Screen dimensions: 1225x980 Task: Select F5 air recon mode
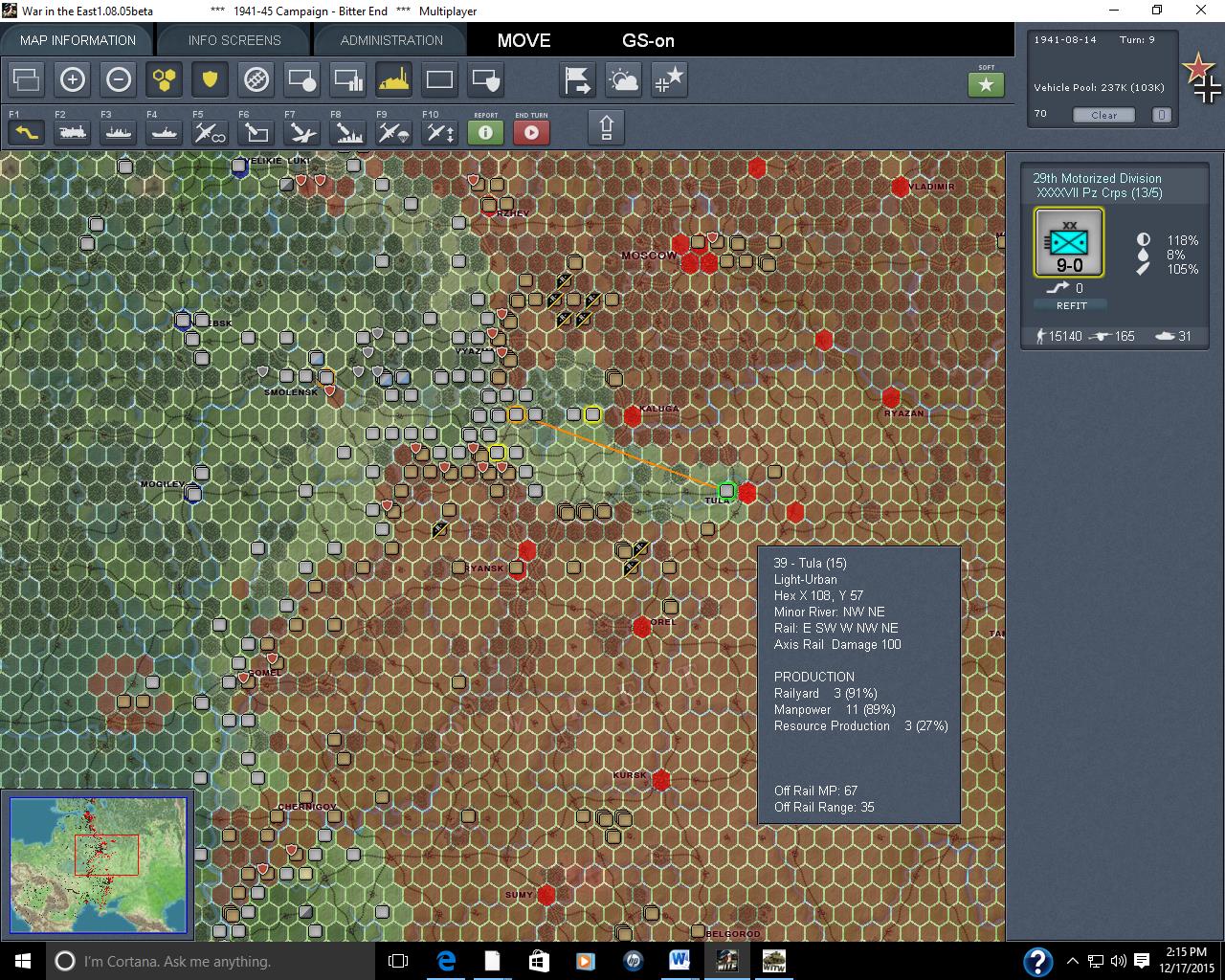tap(211, 132)
